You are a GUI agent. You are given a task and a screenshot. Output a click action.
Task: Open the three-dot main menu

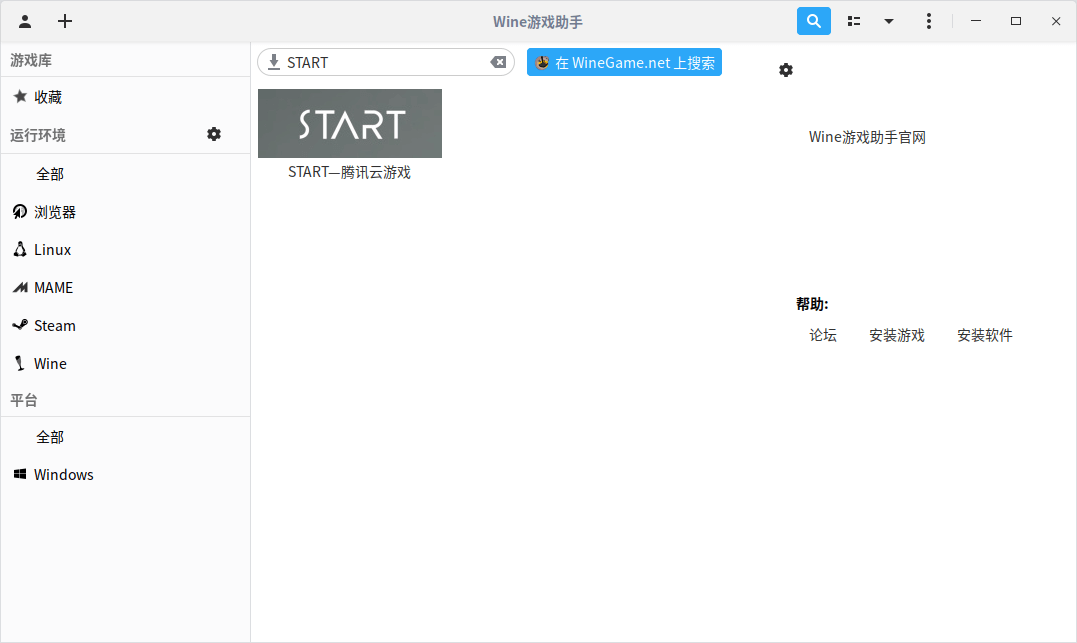[929, 21]
